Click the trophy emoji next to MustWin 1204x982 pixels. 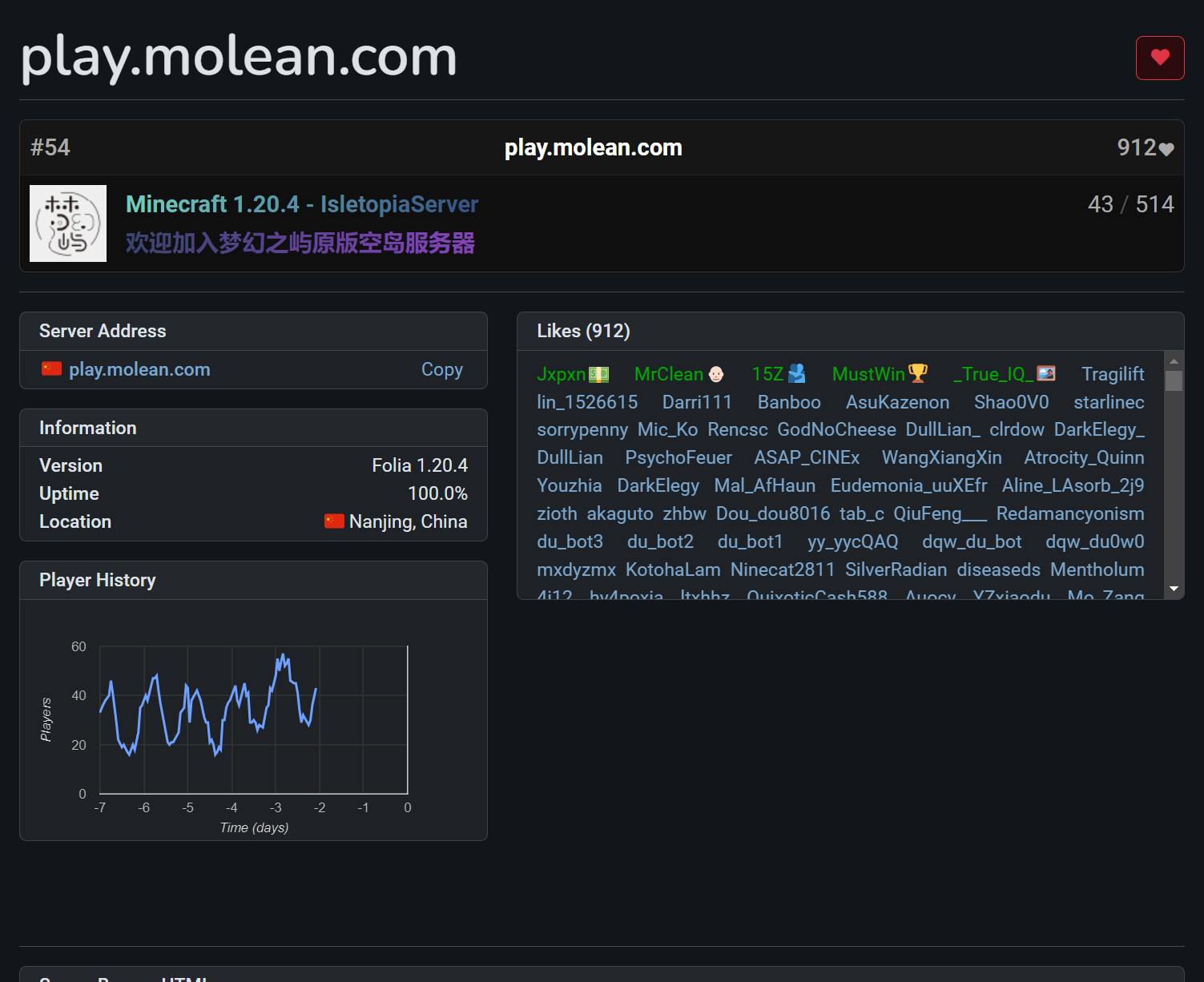click(918, 373)
